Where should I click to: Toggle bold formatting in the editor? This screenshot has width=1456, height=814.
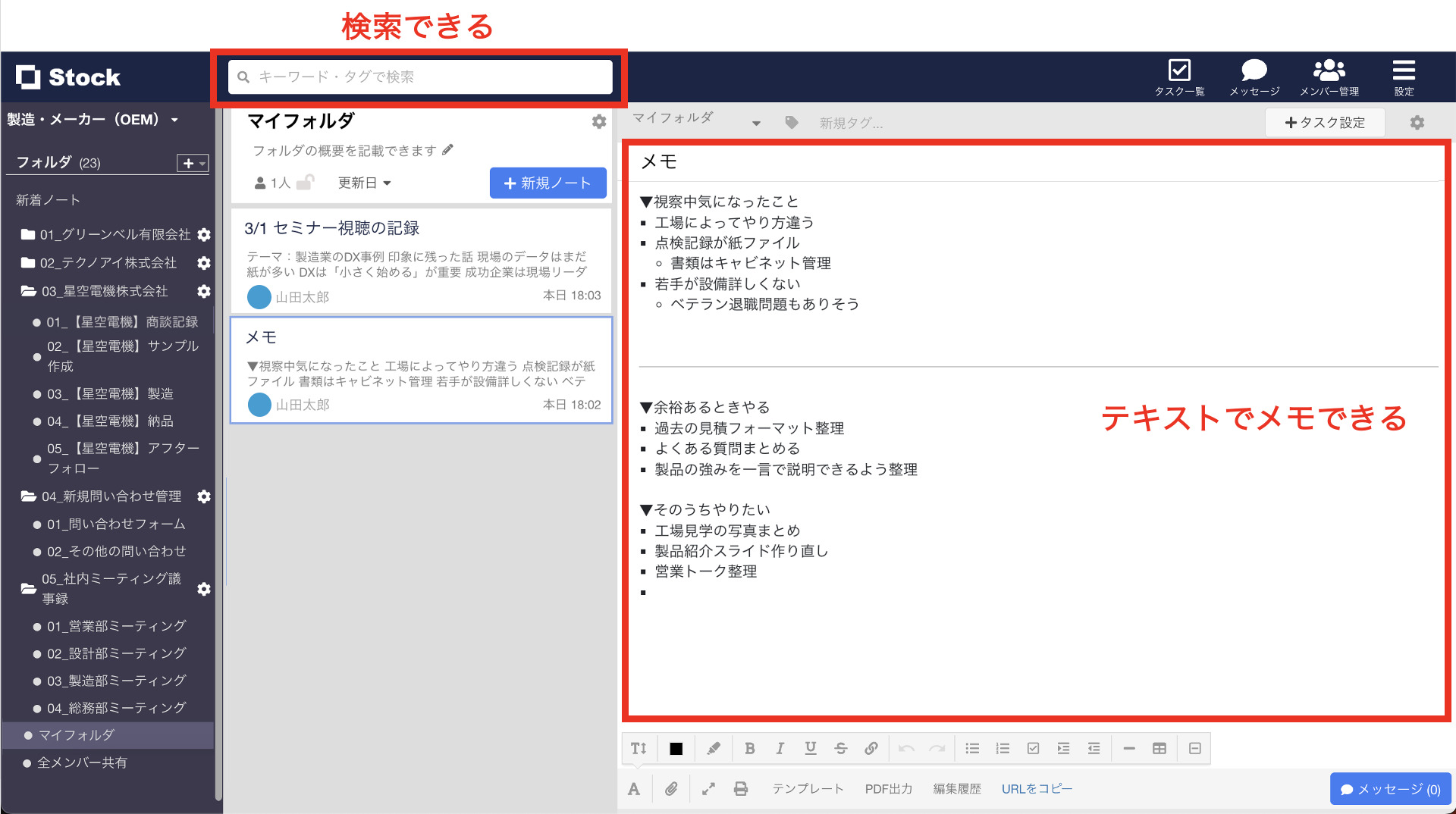(x=750, y=748)
